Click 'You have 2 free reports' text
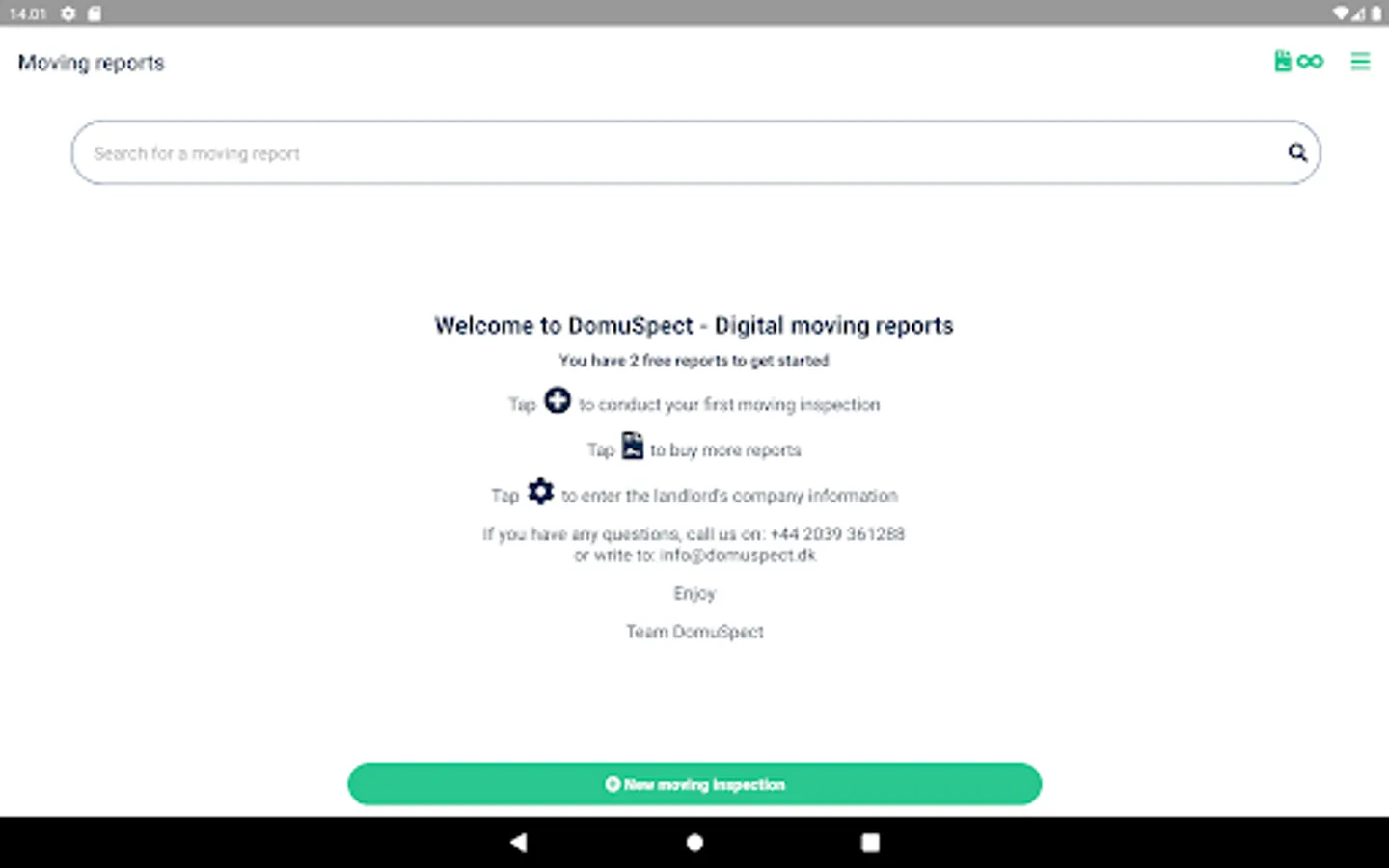The height and width of the screenshot is (868, 1389). coord(694,361)
